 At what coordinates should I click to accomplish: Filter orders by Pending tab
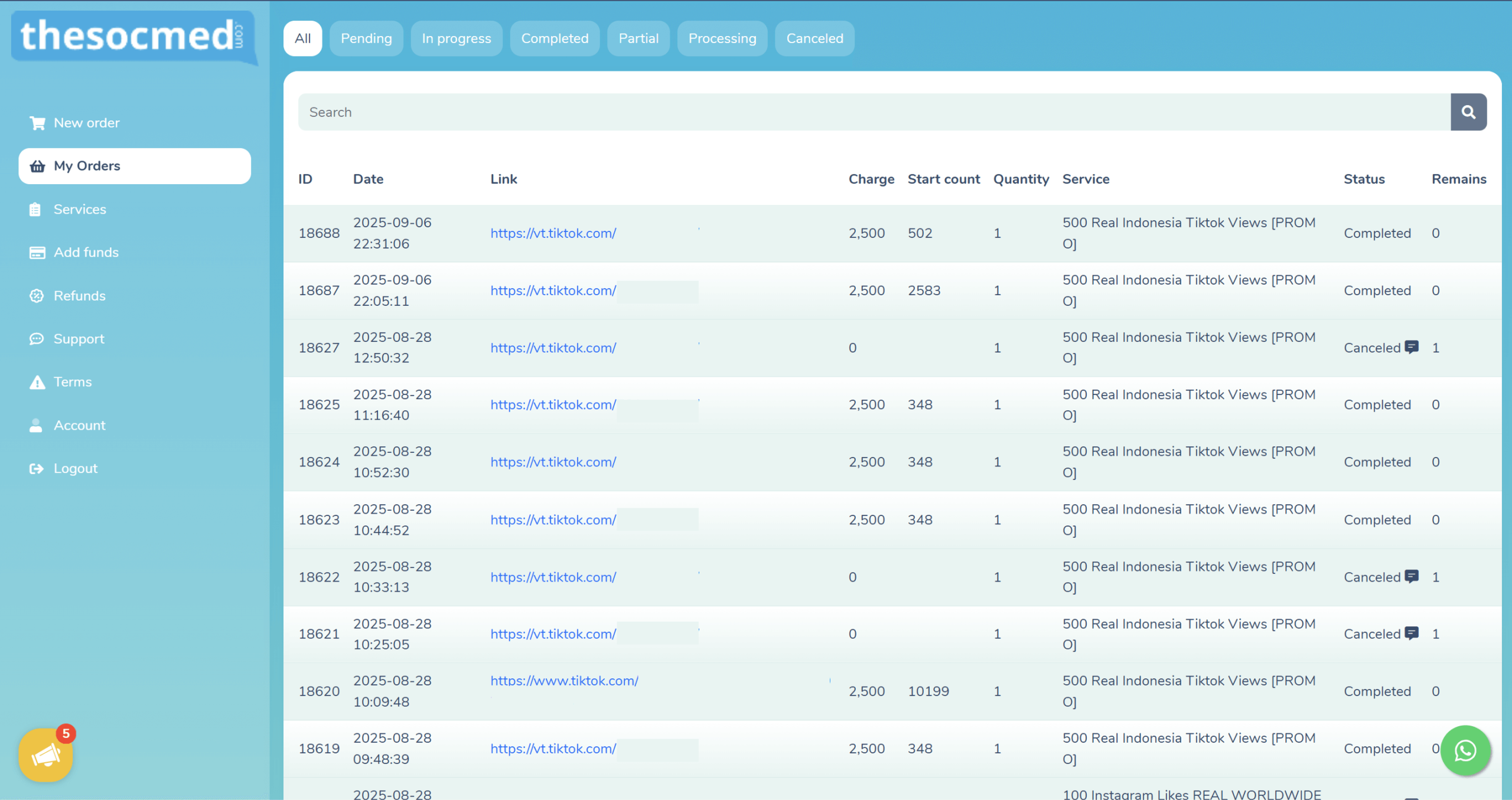pyautogui.click(x=366, y=38)
